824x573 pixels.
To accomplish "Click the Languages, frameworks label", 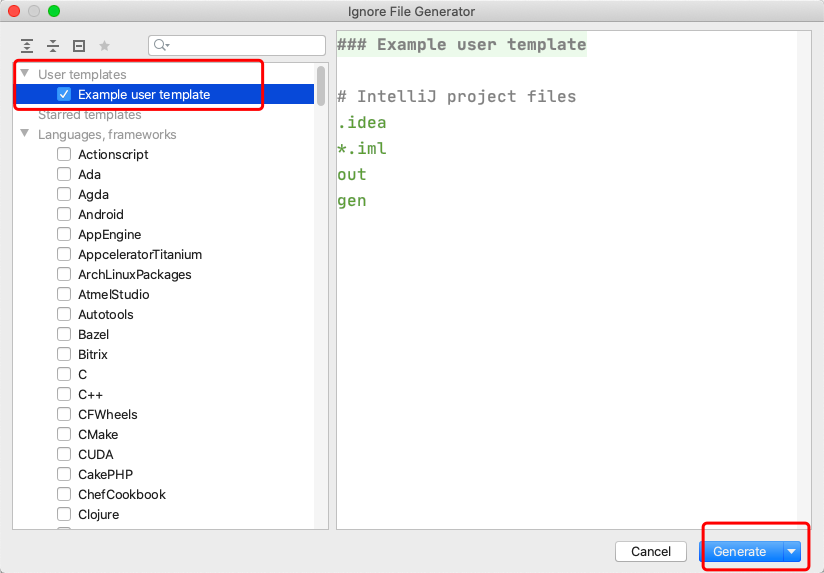I will (x=107, y=135).
